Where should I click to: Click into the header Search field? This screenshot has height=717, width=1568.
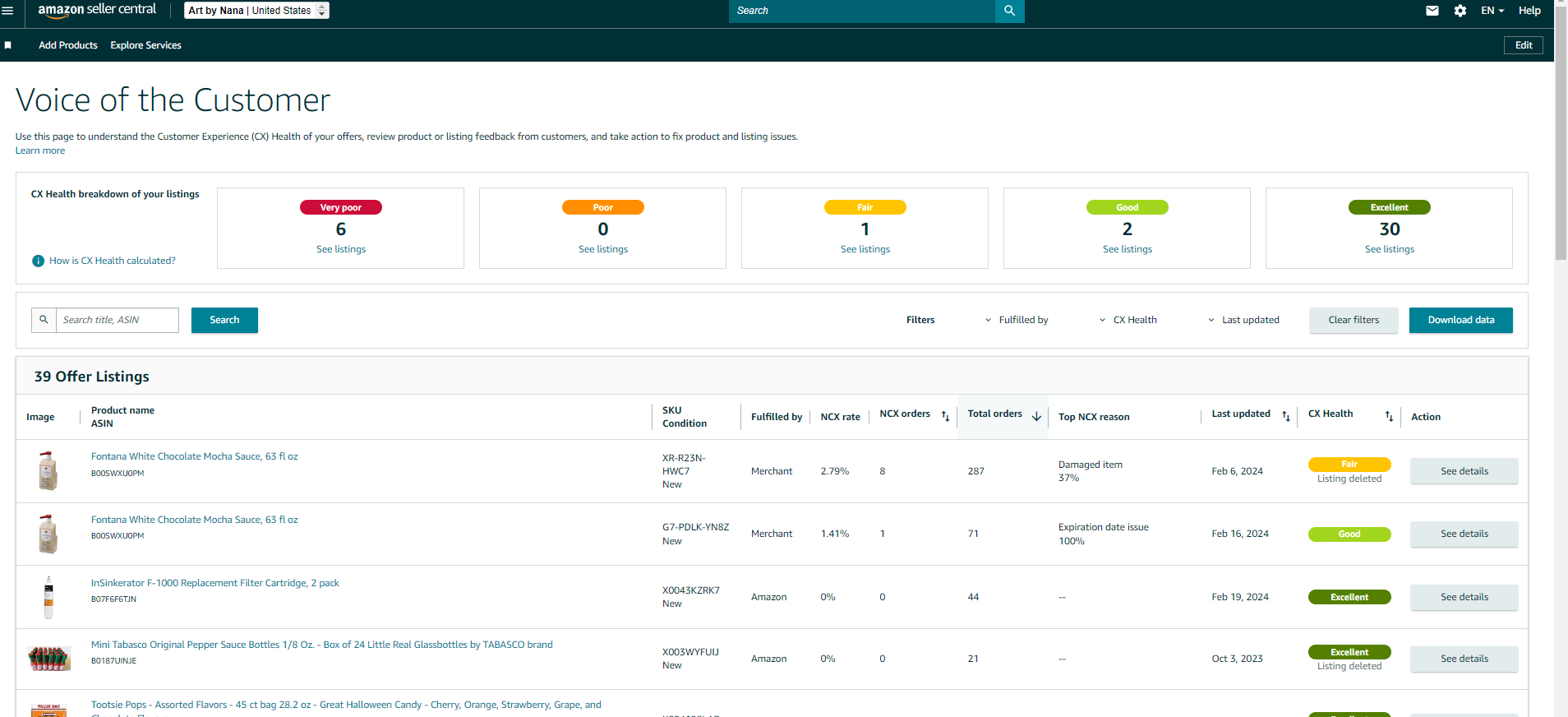point(862,11)
